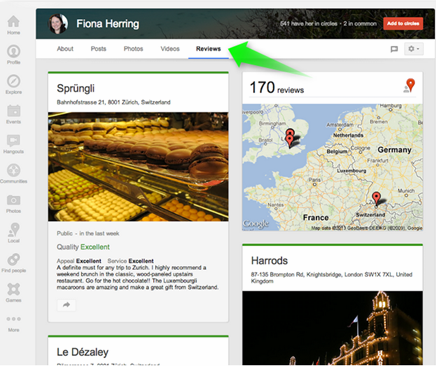Open the Le Dézaley review title
Image resolution: width=436 pixels, height=366 pixels.
(83, 352)
